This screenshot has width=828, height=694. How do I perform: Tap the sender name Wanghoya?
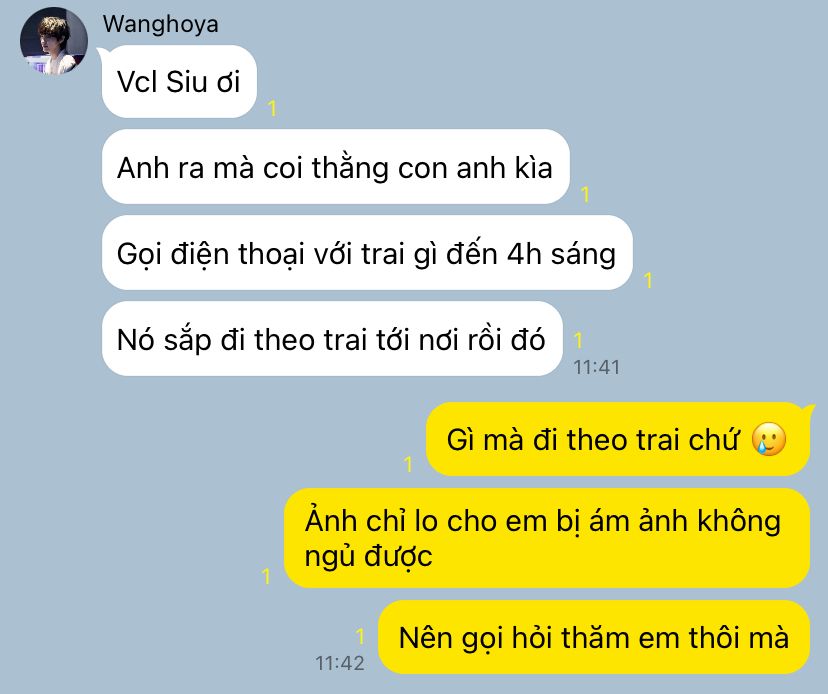click(161, 24)
